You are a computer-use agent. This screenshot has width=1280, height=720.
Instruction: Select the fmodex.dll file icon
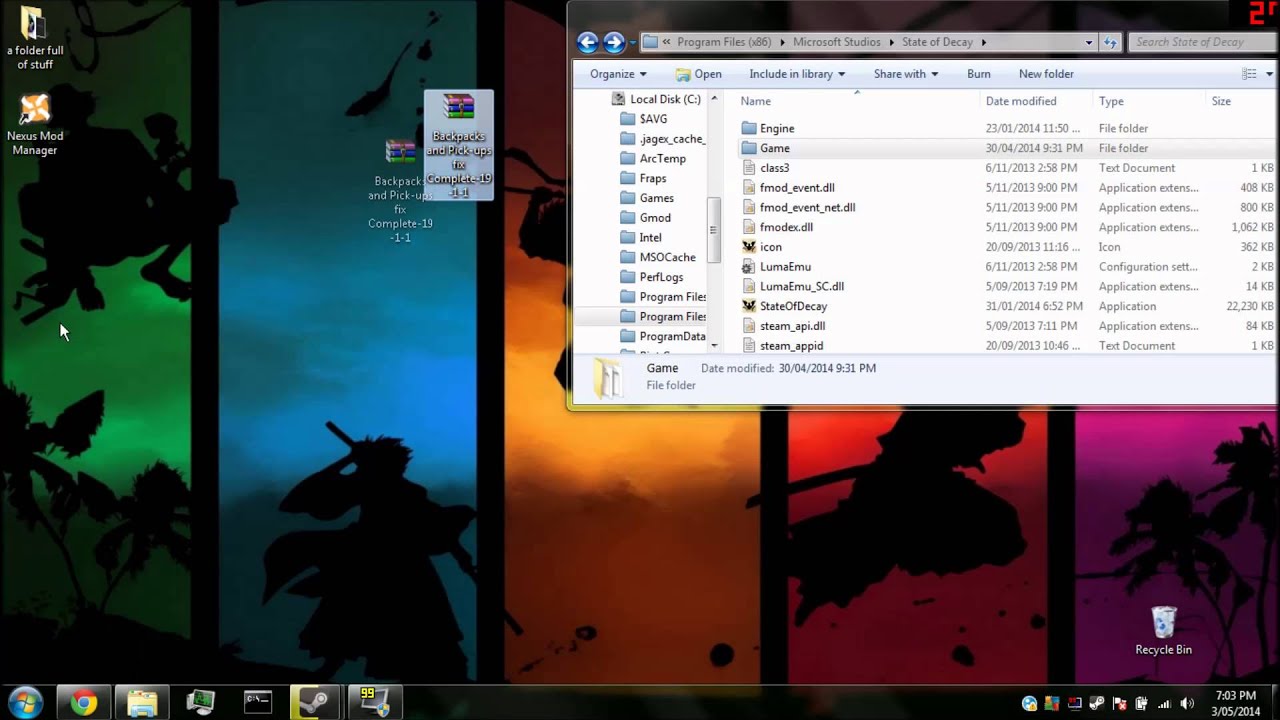[x=749, y=227]
